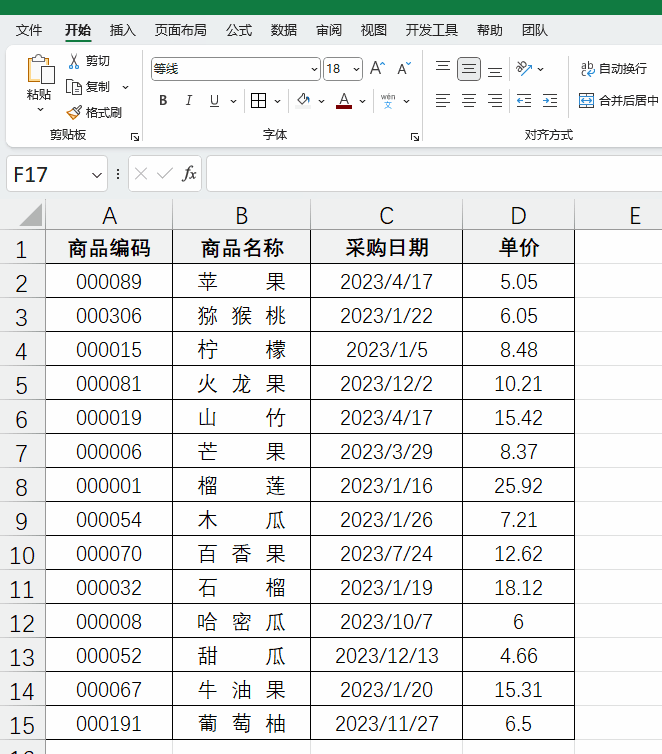Switch to the 页面布局 tab
The width and height of the screenshot is (662, 754).
pyautogui.click(x=180, y=30)
